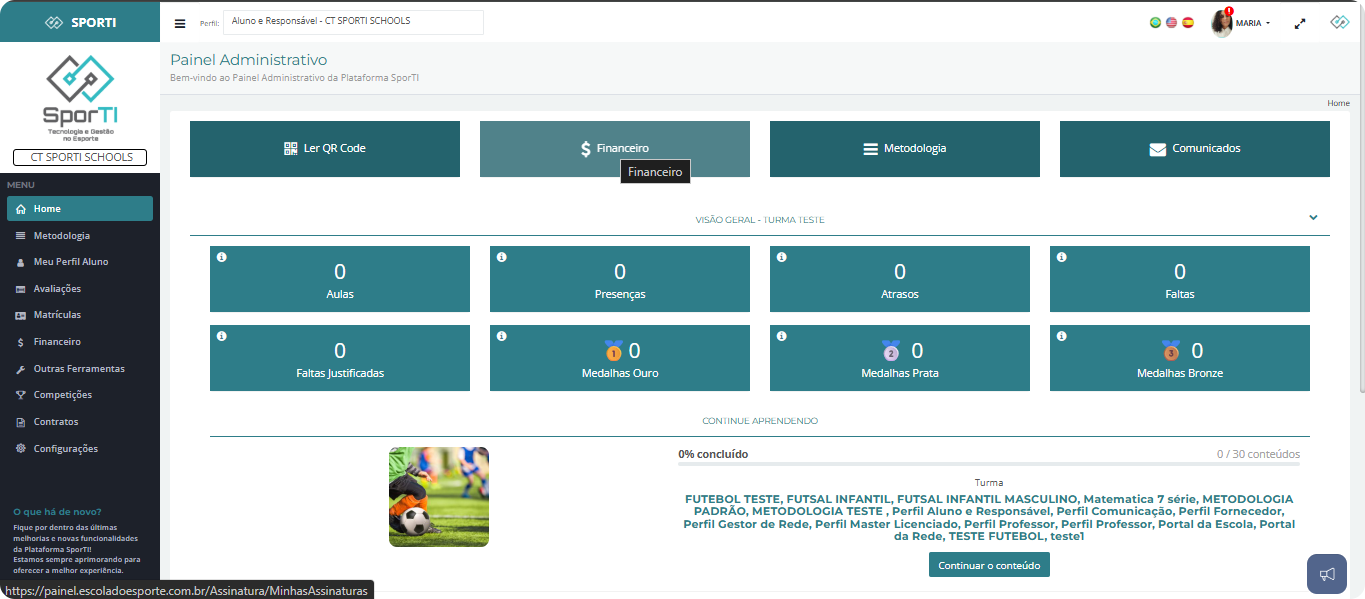Open Configurações from the sidebar menu
Screen dimensions: 1365x599
click(65, 449)
